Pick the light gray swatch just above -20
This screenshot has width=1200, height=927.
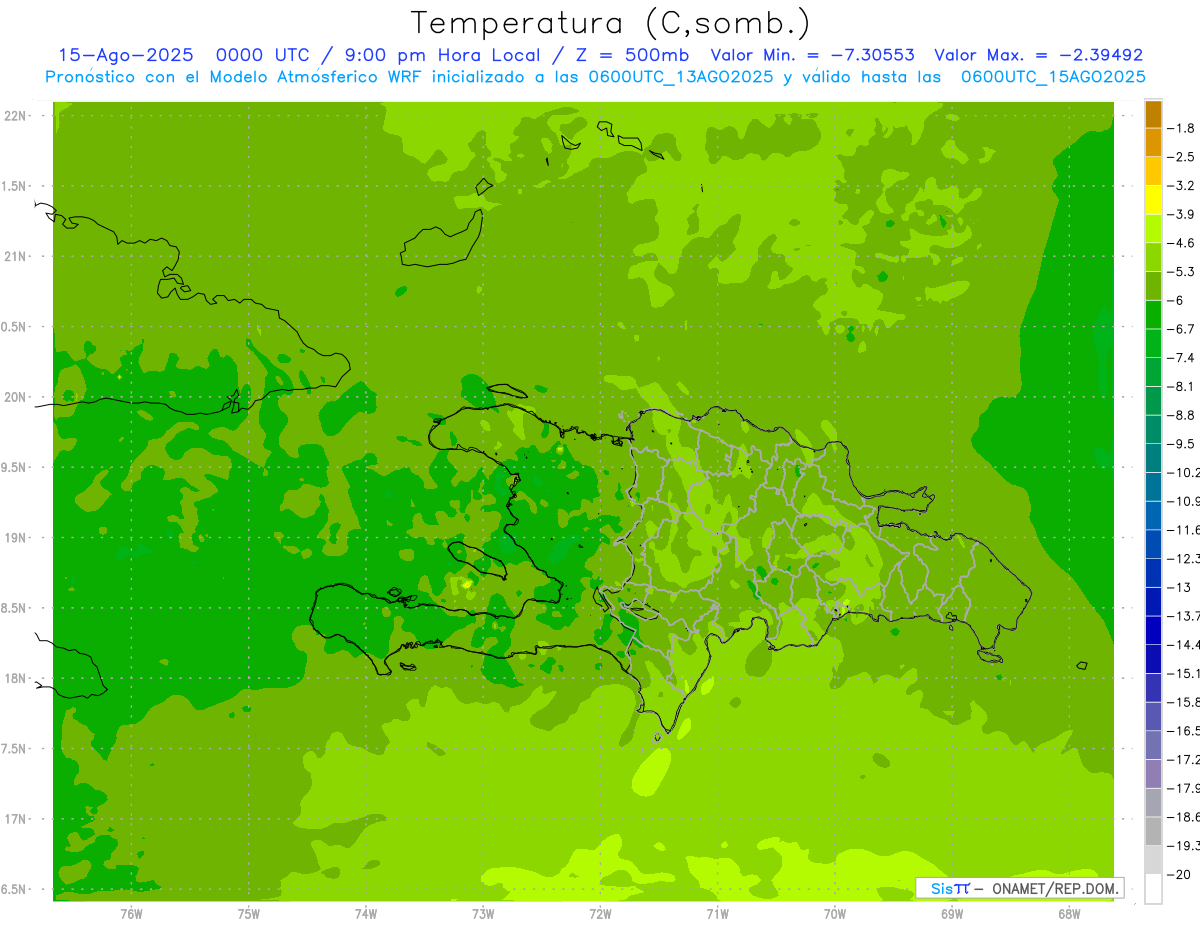[x=1153, y=860]
